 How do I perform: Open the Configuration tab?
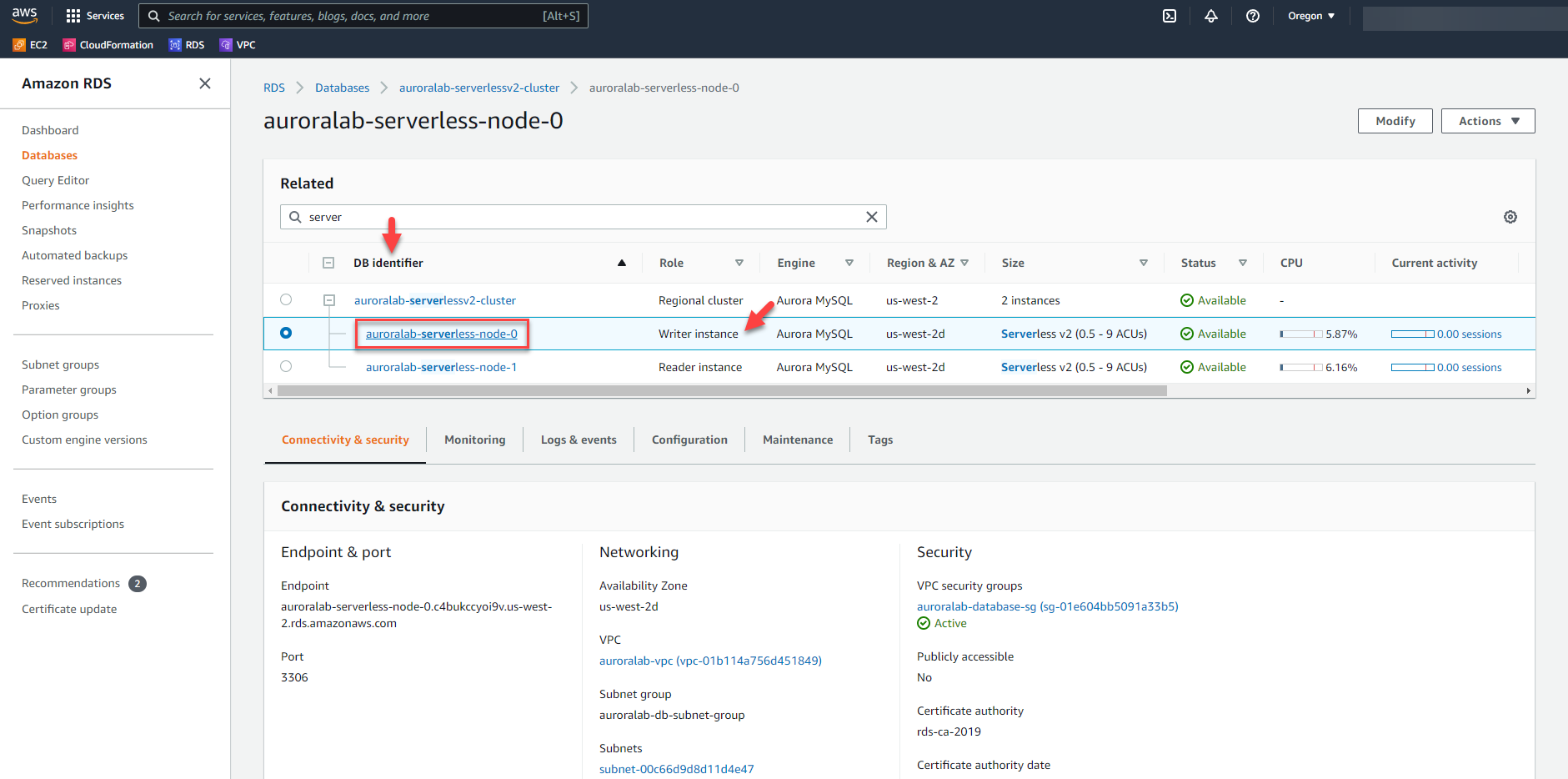689,440
